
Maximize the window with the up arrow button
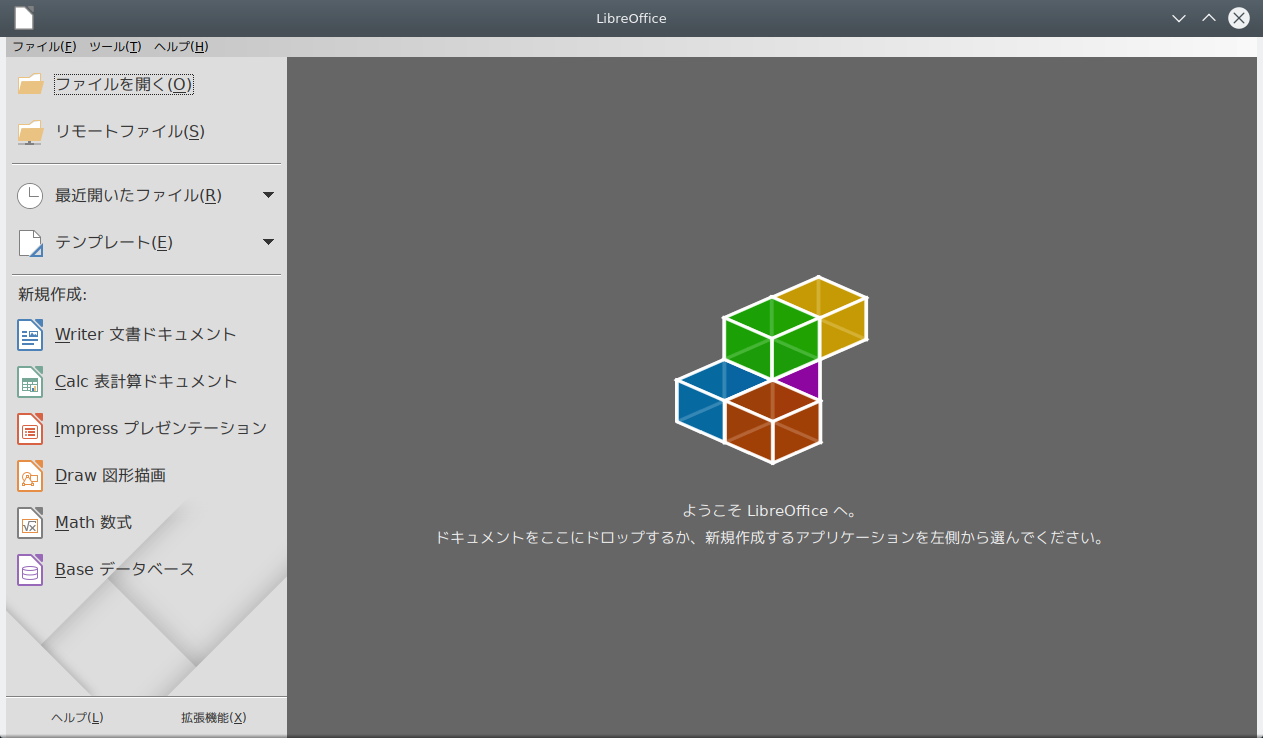tap(1208, 18)
